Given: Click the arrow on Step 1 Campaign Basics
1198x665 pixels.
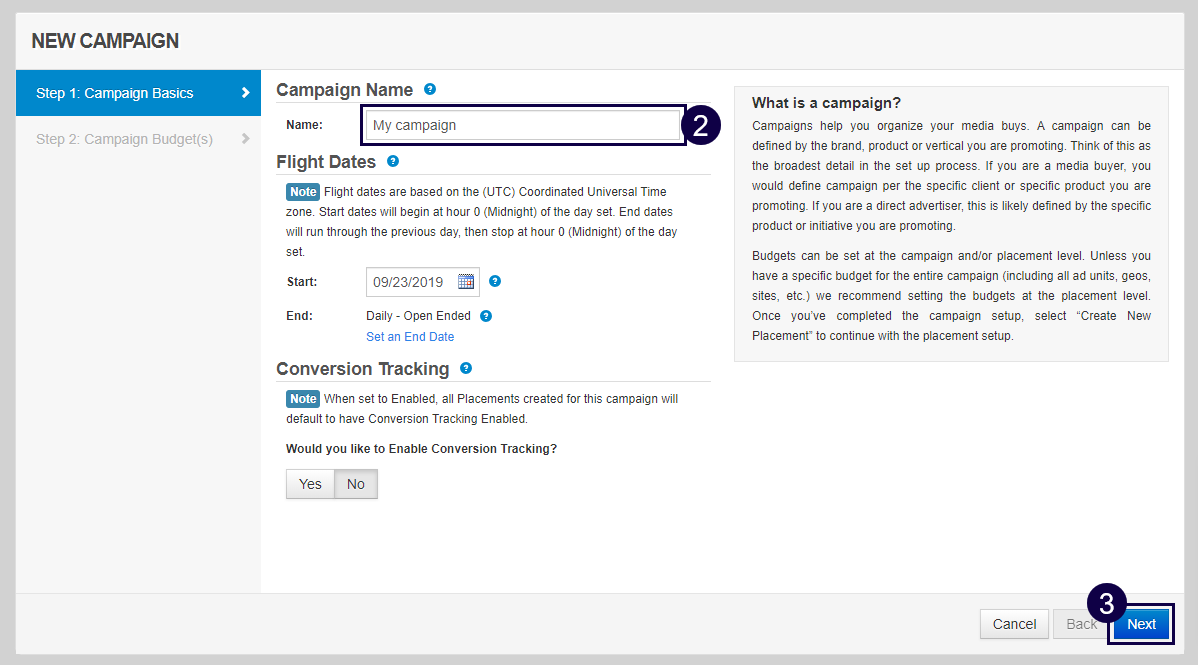Looking at the screenshot, I should (246, 93).
